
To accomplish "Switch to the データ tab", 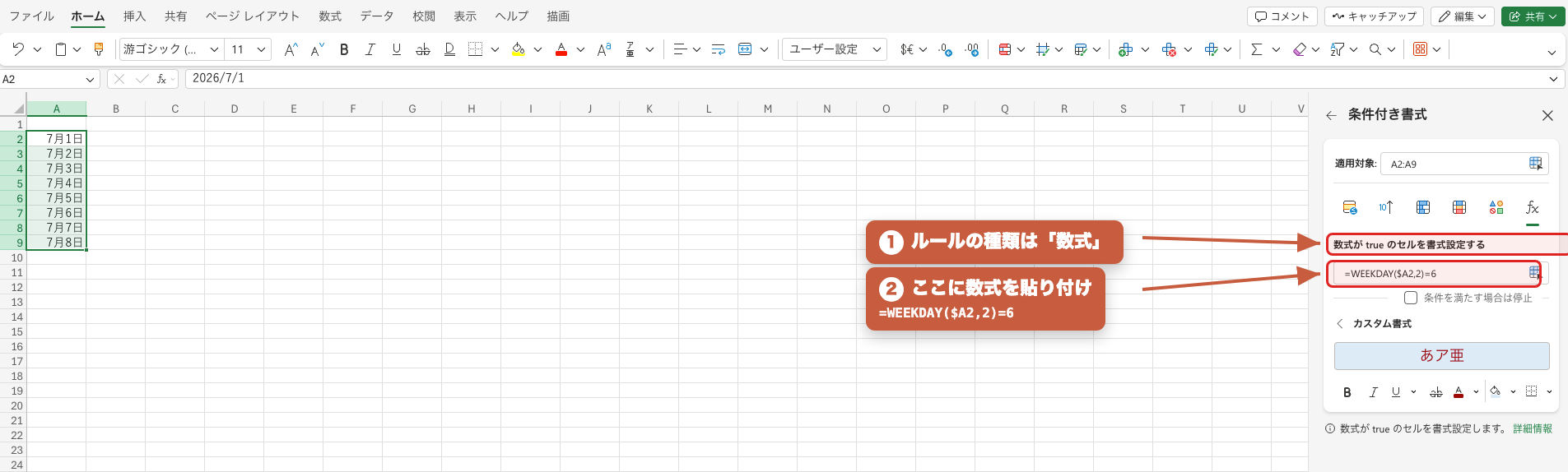I will (x=377, y=16).
